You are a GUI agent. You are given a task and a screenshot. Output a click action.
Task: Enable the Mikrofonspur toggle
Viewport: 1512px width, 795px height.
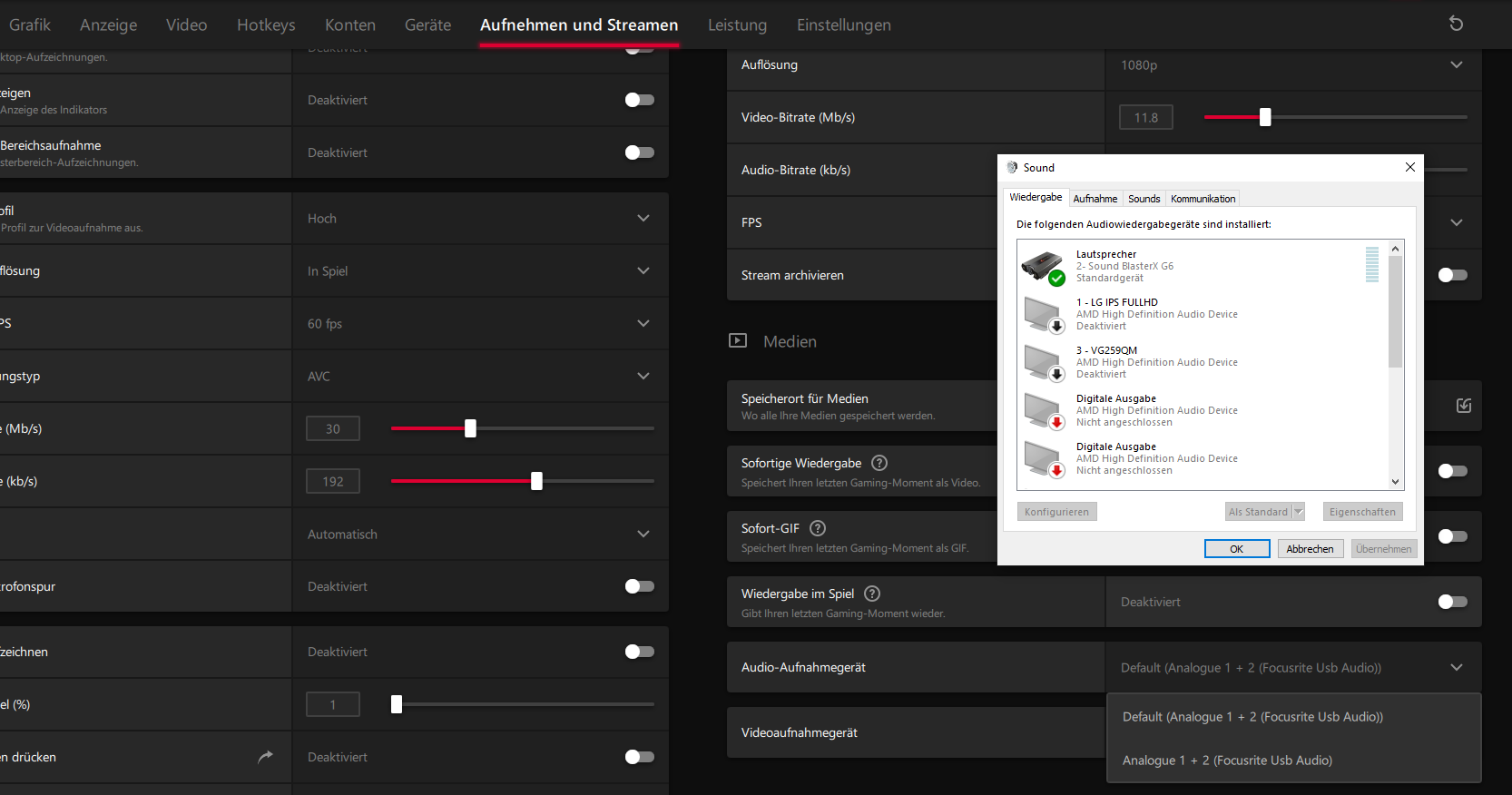click(x=640, y=586)
